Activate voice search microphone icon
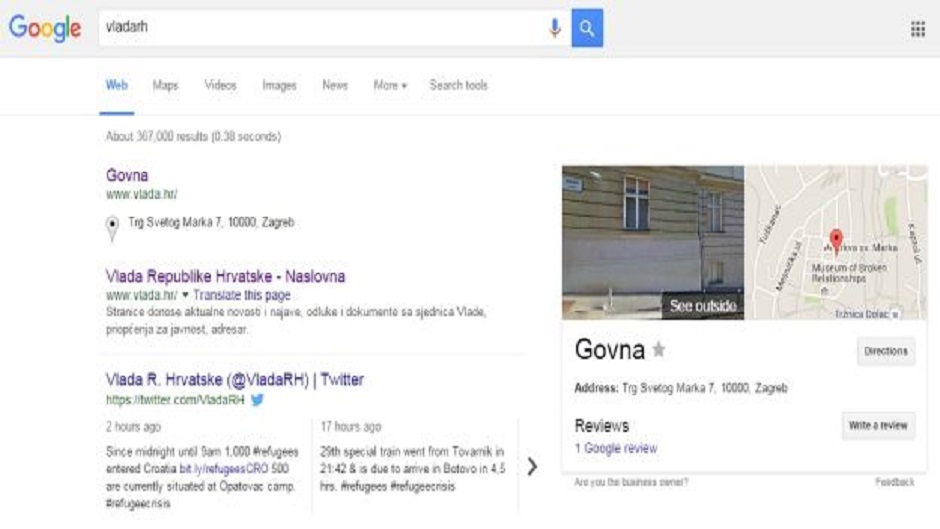 click(555, 28)
